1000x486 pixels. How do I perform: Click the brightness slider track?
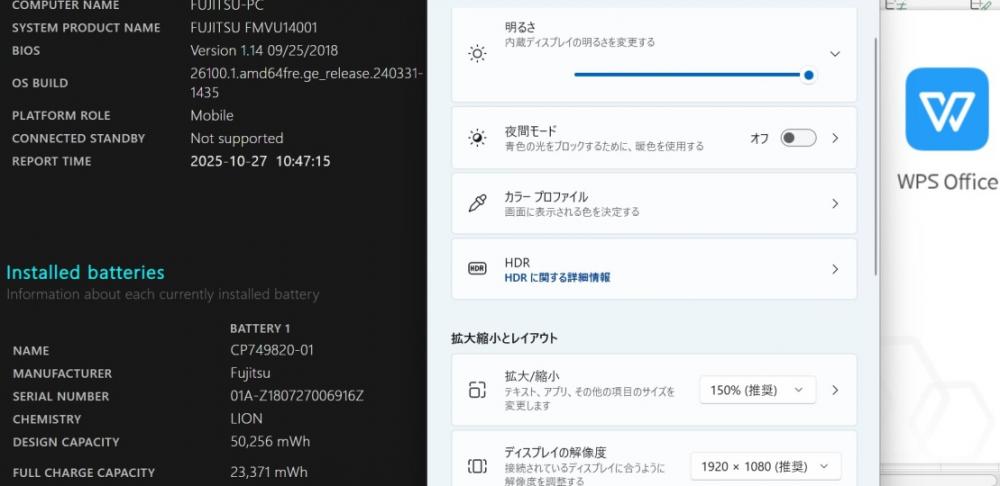click(690, 74)
